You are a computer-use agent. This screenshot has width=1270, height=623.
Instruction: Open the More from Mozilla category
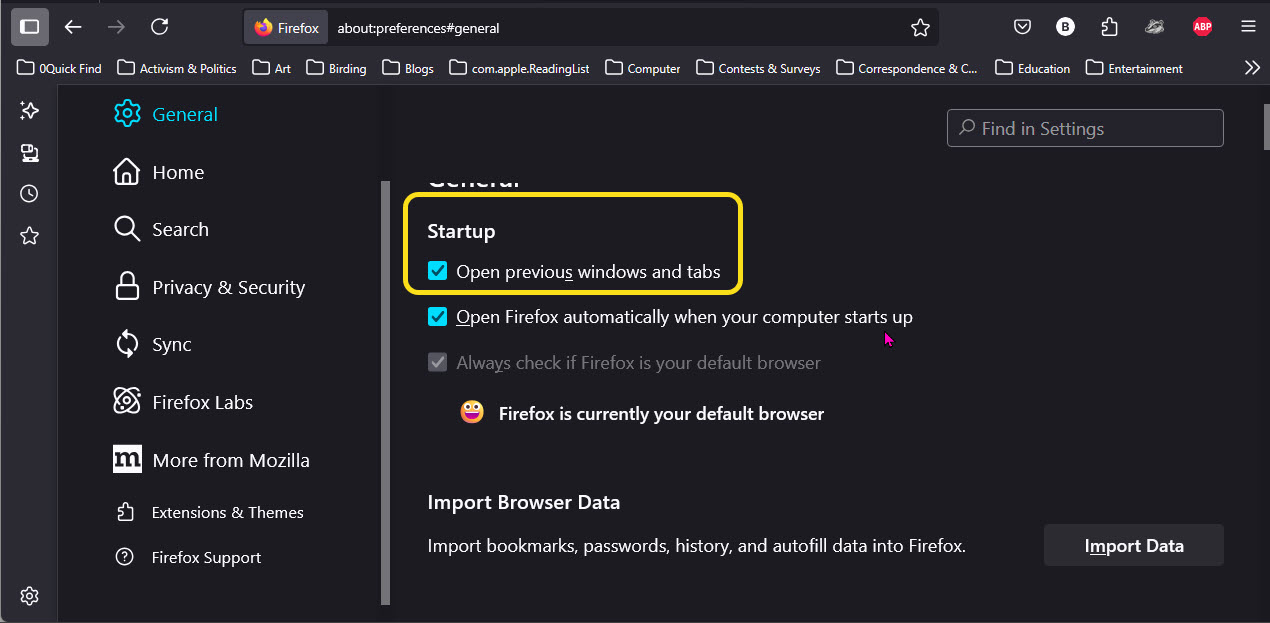212,460
